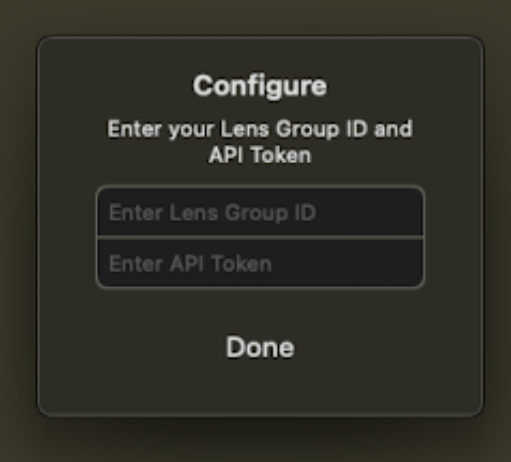Place cursor in Enter API Token box

point(260,263)
